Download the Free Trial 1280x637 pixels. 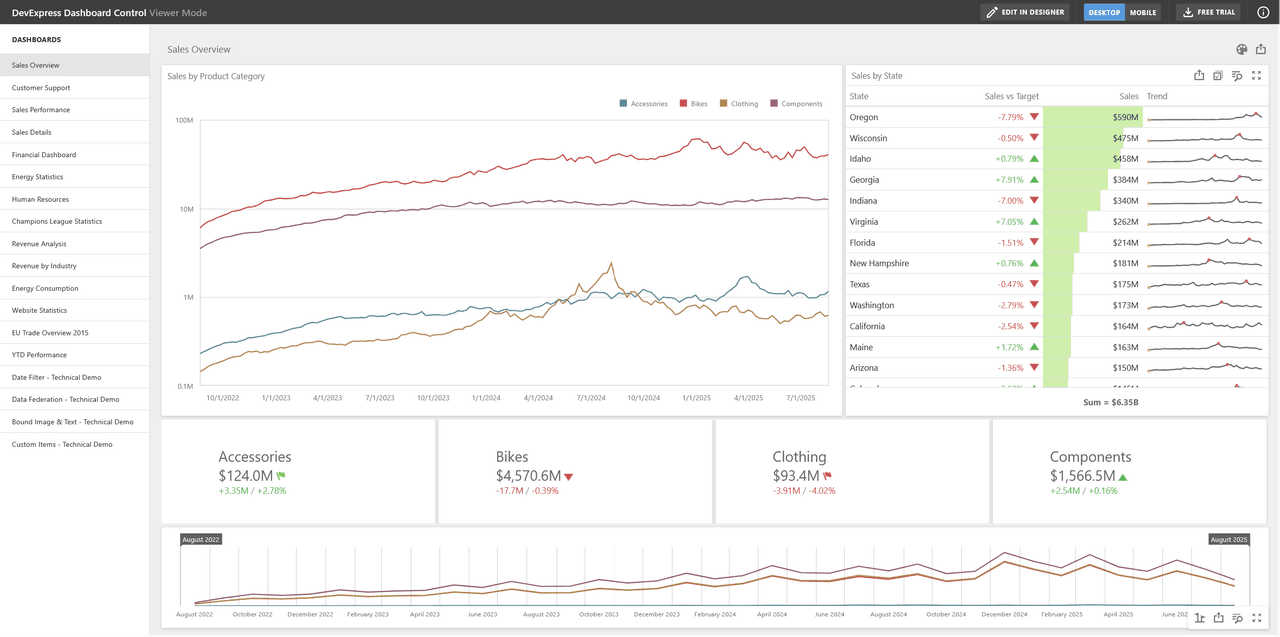click(1209, 12)
